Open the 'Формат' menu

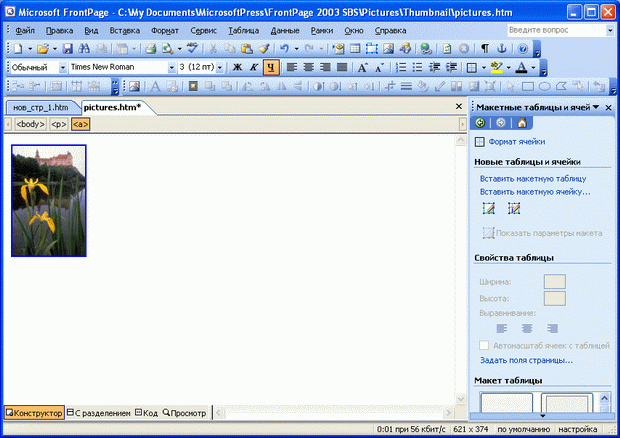point(164,30)
